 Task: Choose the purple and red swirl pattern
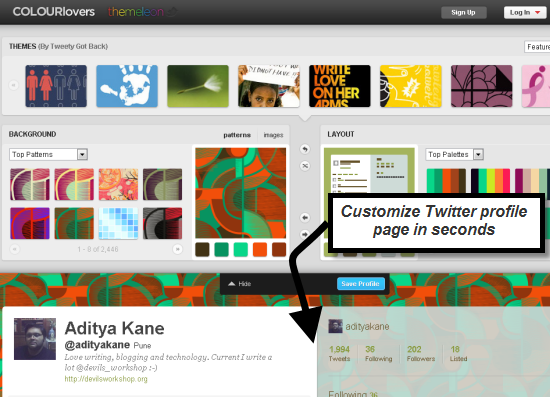coord(30,223)
